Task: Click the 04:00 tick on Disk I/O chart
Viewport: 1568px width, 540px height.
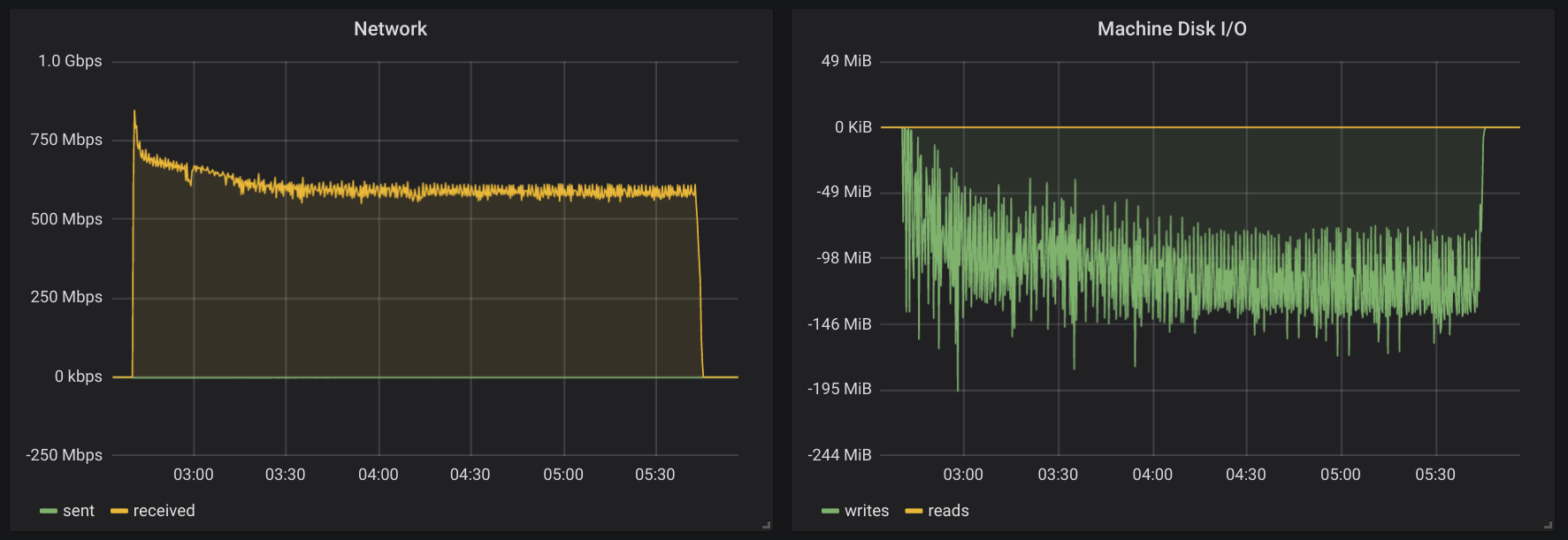Action: (1152, 475)
